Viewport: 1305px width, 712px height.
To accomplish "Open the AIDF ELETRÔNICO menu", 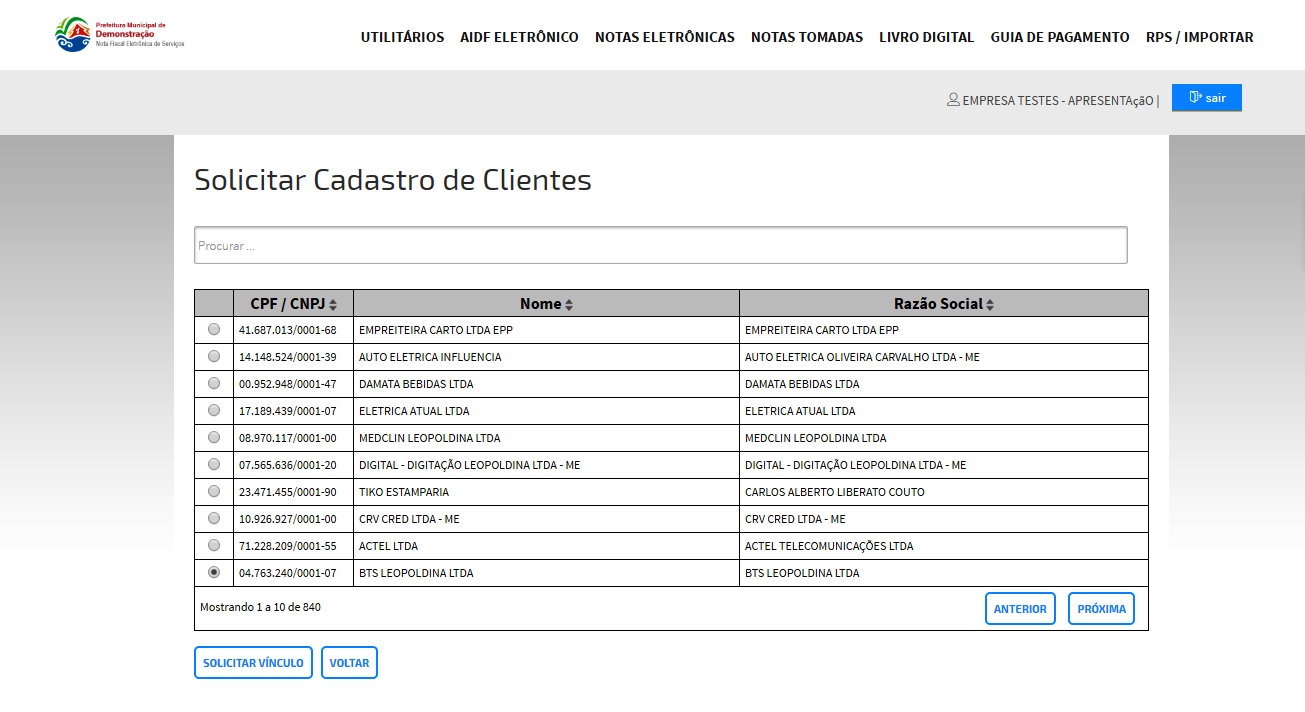I will pyautogui.click(x=519, y=37).
